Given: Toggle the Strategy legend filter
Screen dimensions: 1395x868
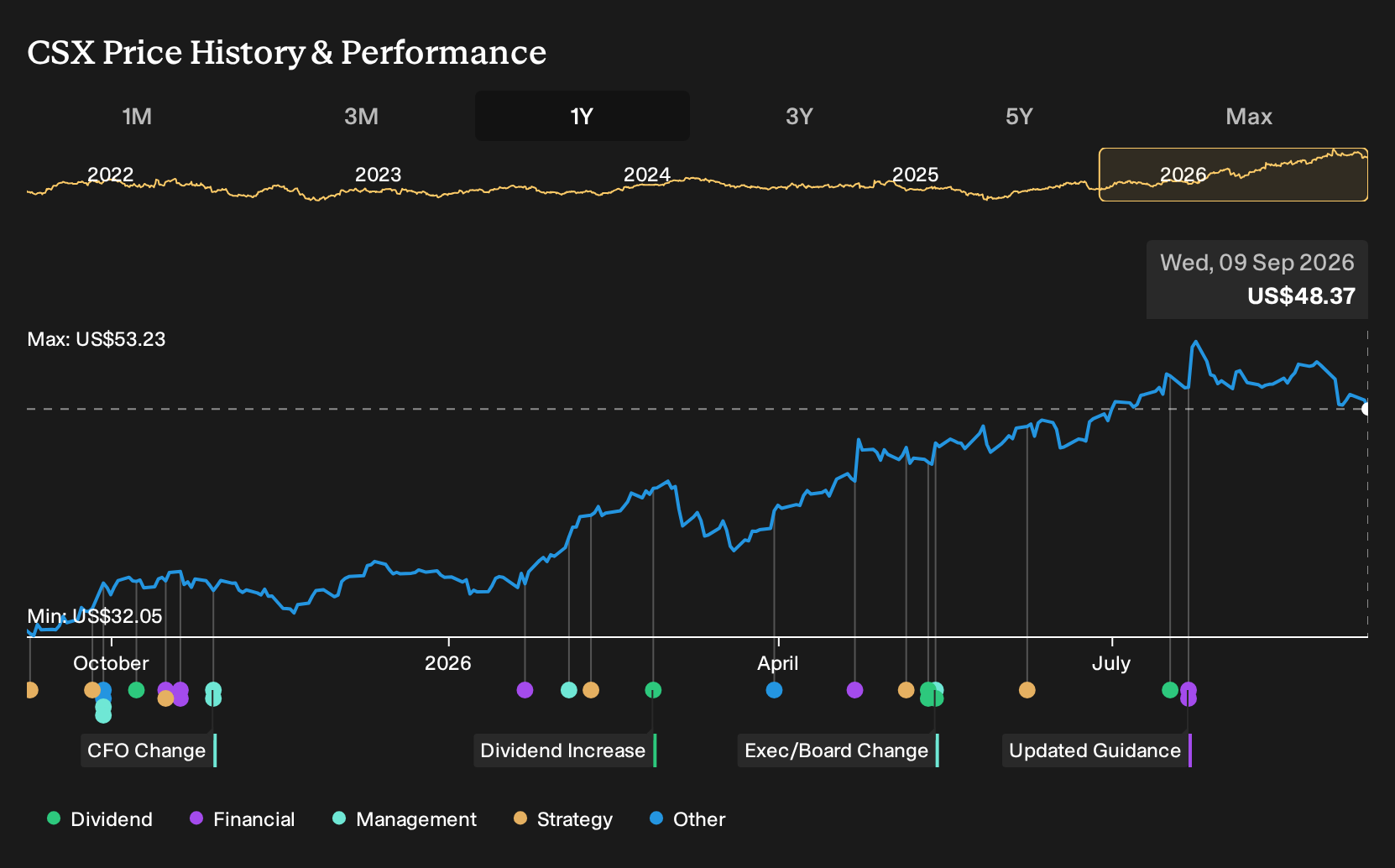Looking at the screenshot, I should pyautogui.click(x=563, y=819).
